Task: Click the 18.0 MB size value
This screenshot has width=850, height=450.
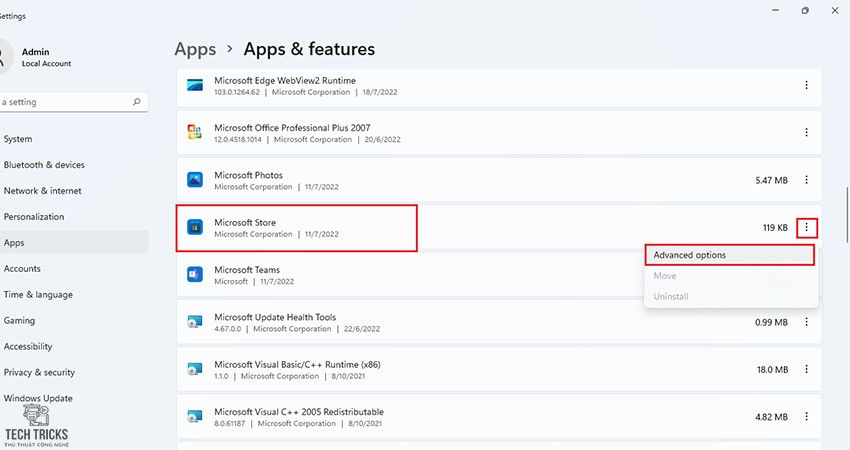Action: coord(772,370)
